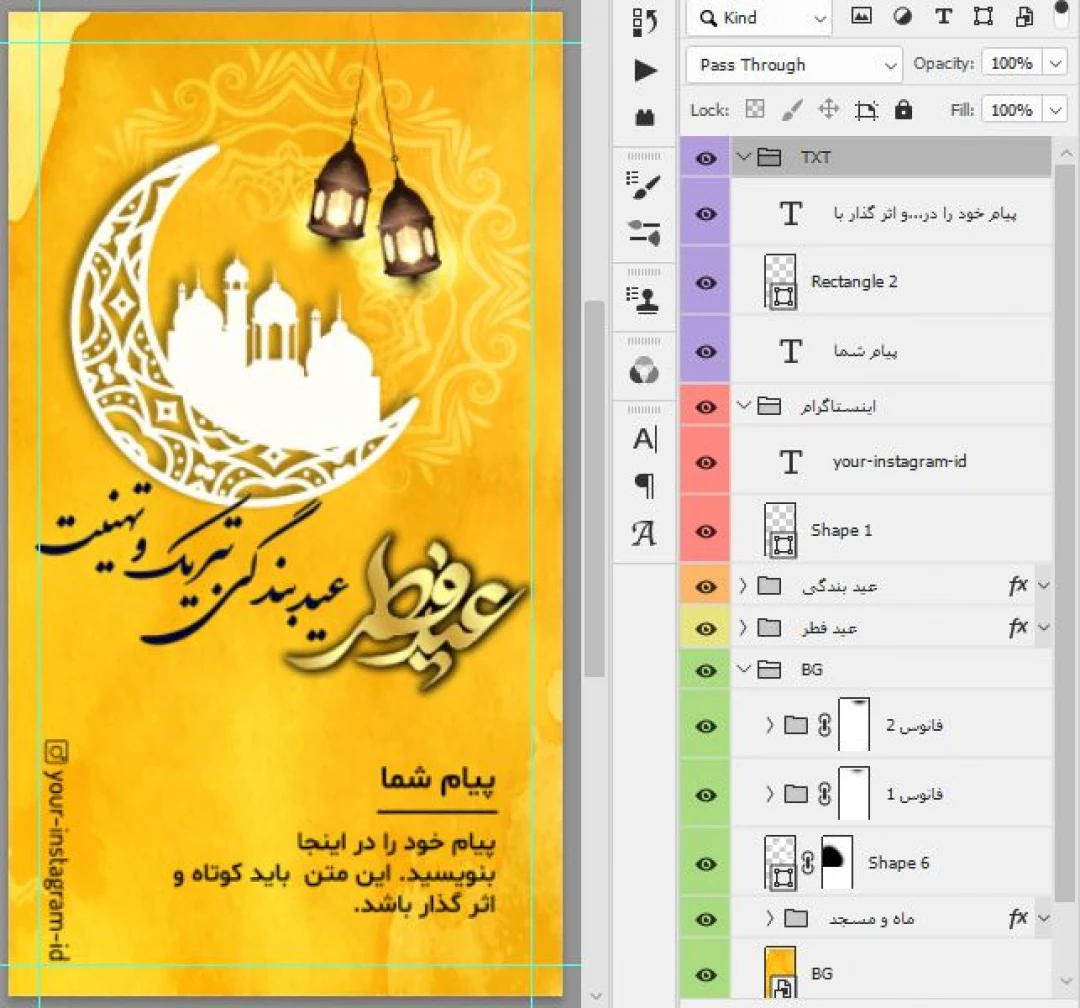Hide the TXT group with eye icon
The width and height of the screenshot is (1080, 1008).
tap(706, 158)
